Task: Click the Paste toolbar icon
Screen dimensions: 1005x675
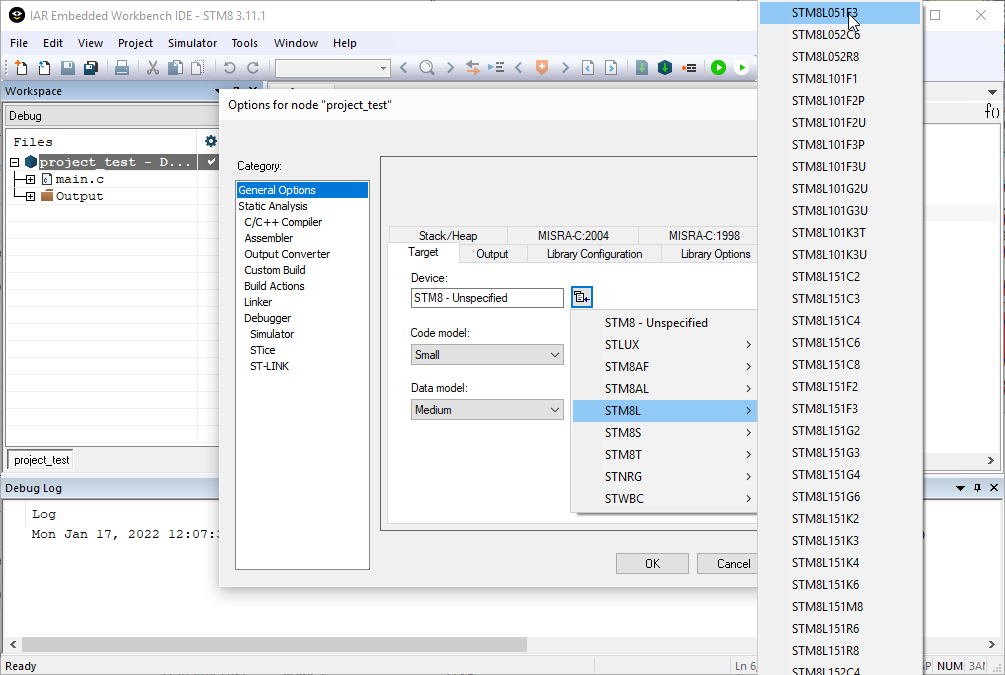Action: [198, 67]
